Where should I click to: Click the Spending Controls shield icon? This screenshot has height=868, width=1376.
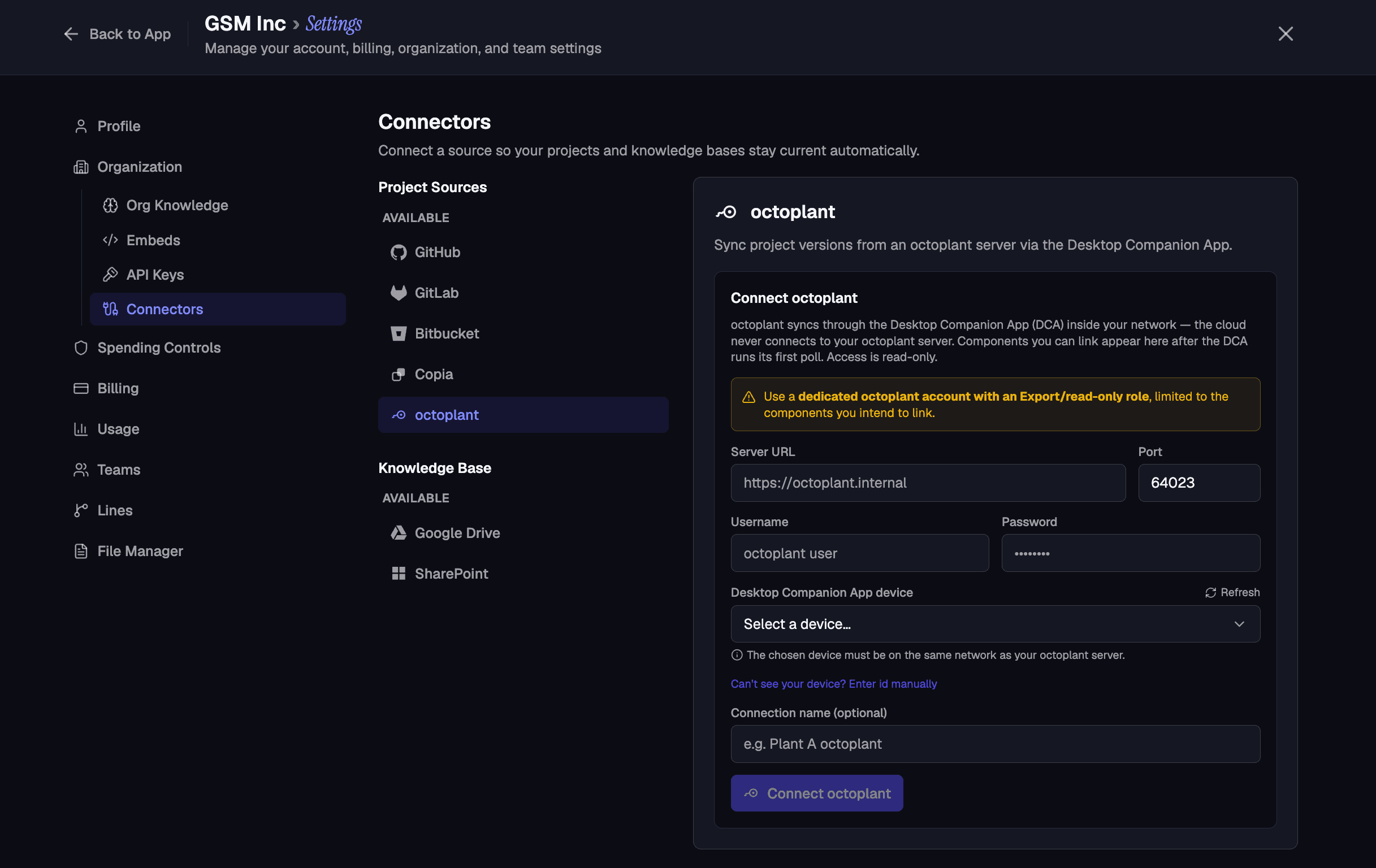(81, 348)
